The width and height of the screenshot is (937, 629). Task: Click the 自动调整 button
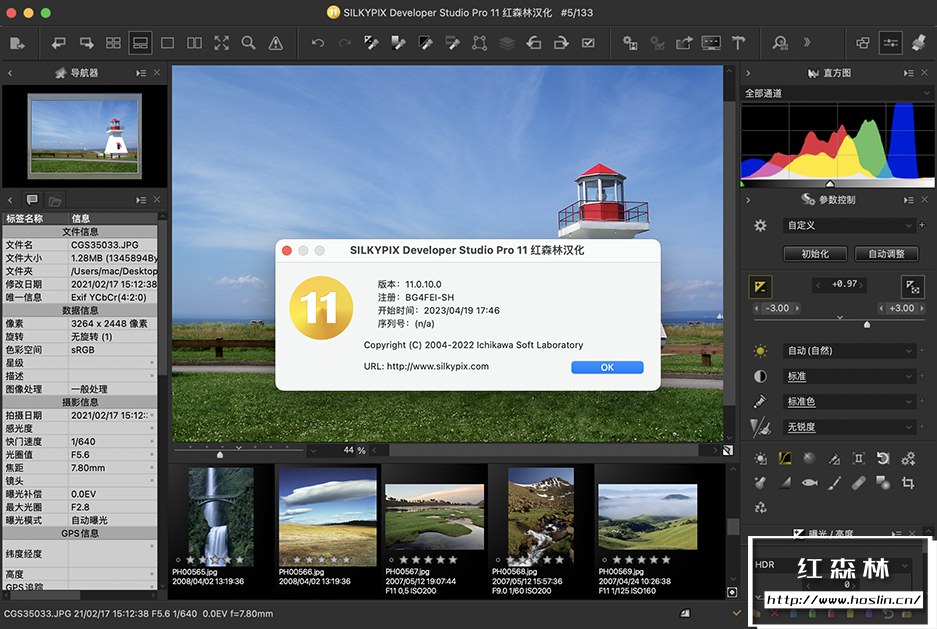pyautogui.click(x=885, y=254)
